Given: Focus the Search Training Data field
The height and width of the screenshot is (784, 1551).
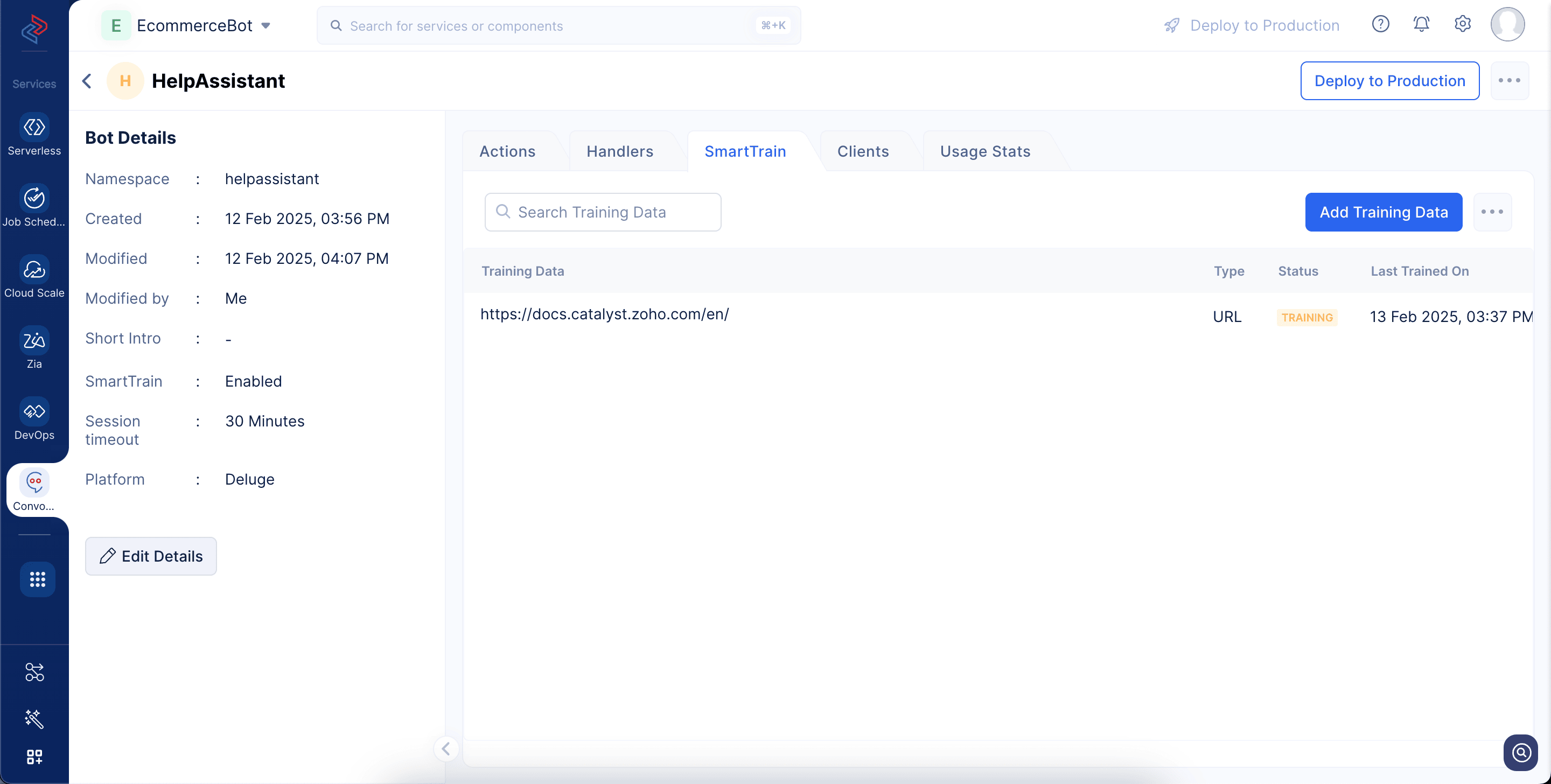Looking at the screenshot, I should [603, 212].
